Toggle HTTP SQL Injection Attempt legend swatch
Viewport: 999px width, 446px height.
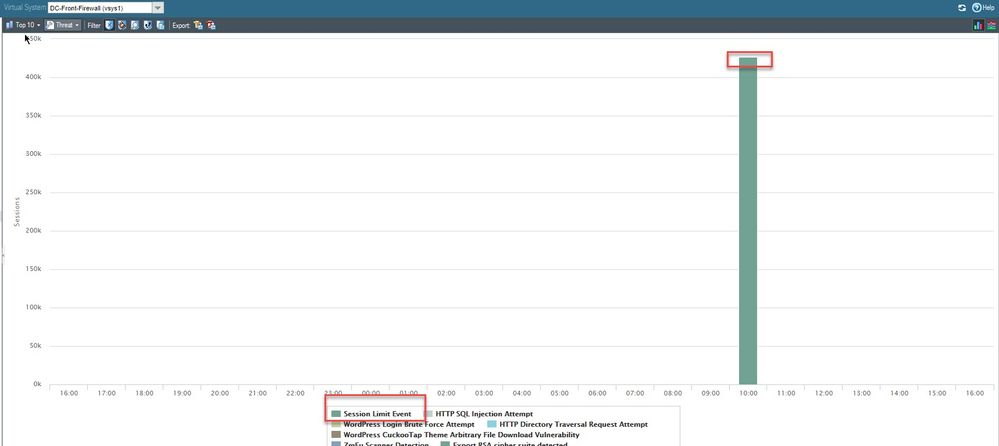pos(428,414)
